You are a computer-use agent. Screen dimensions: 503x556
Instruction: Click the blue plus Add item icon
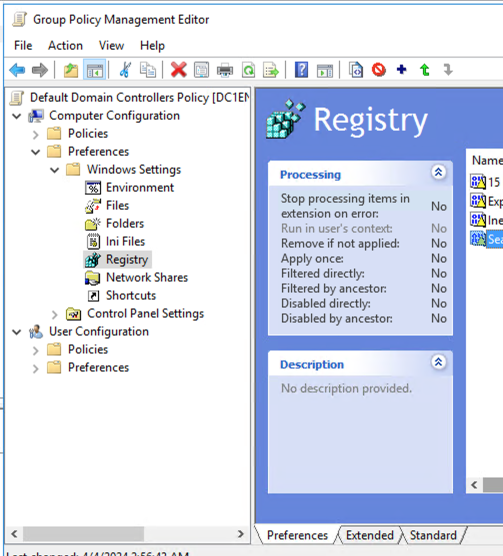401,69
